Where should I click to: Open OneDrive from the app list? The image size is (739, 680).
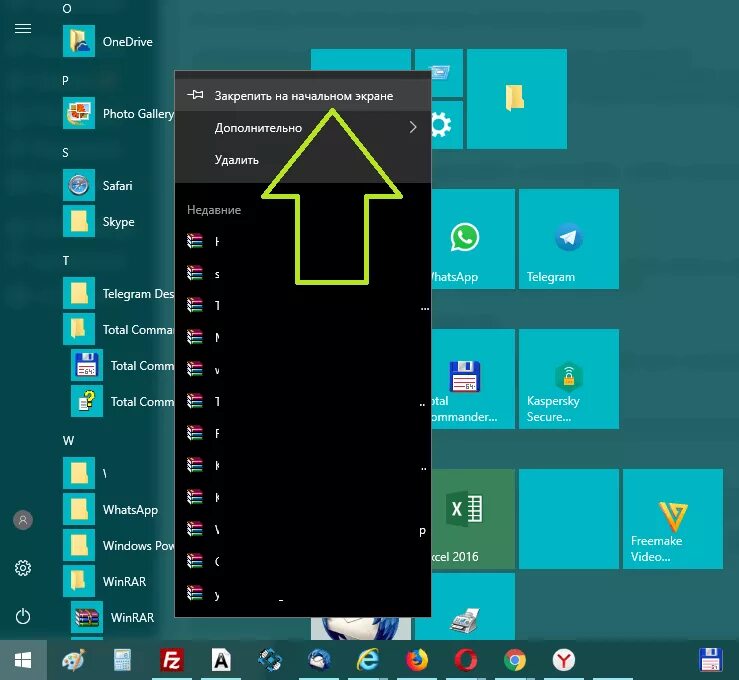[109, 41]
